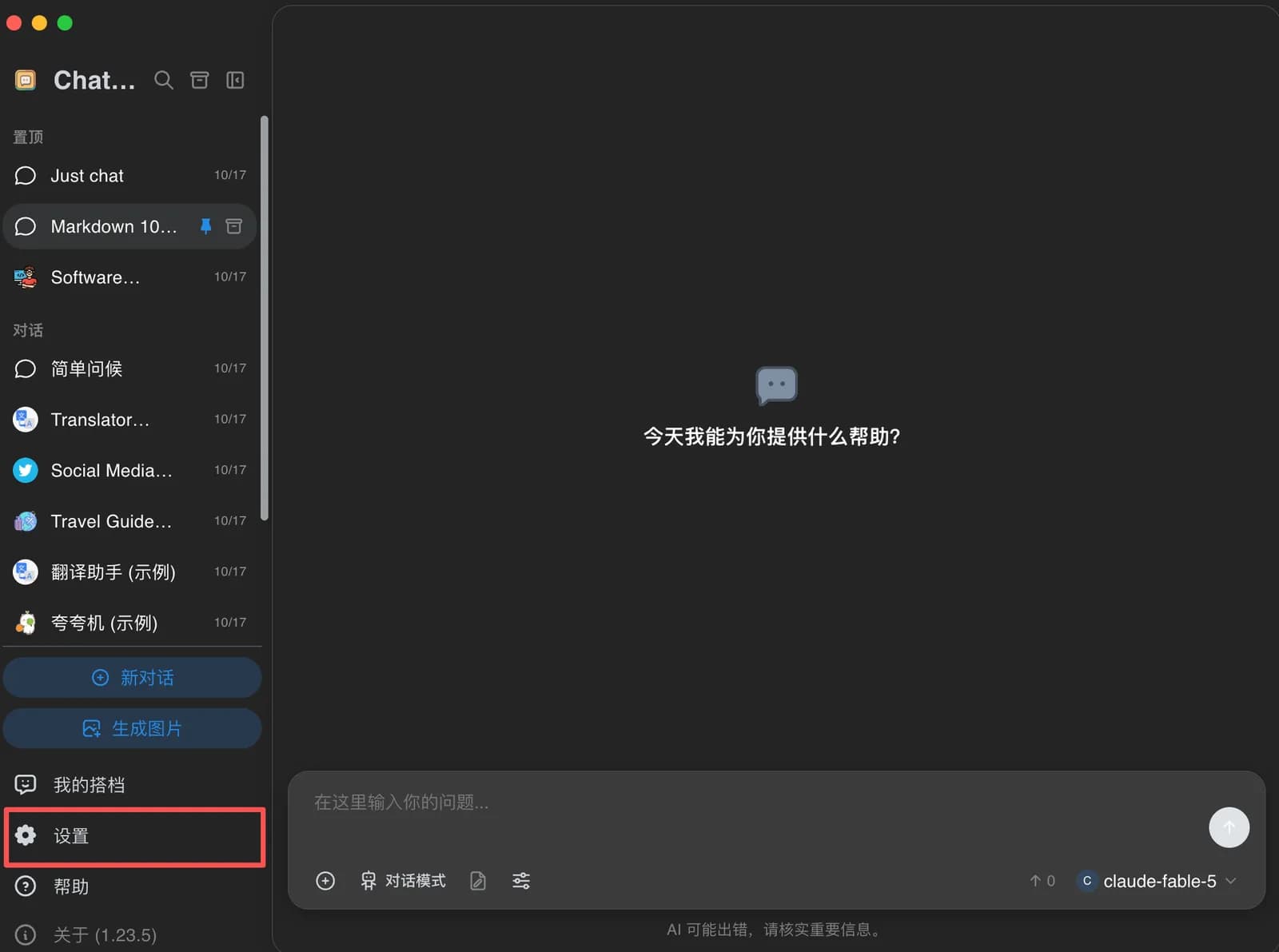Click the about info icon
Viewport: 1279px width, 952px height.
click(x=26, y=934)
